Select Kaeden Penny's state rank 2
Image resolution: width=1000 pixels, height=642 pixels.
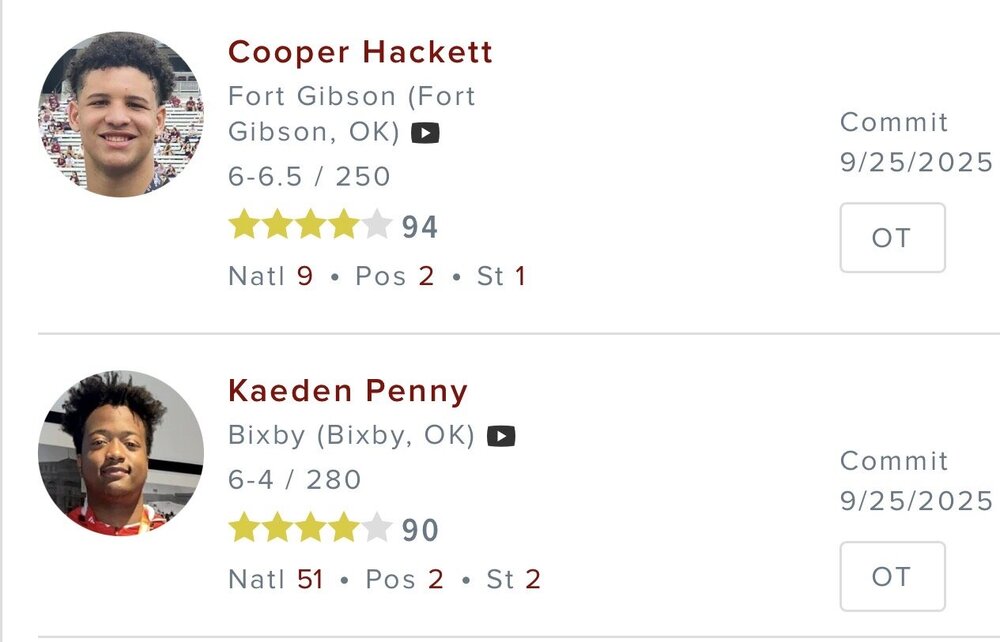click(x=533, y=579)
